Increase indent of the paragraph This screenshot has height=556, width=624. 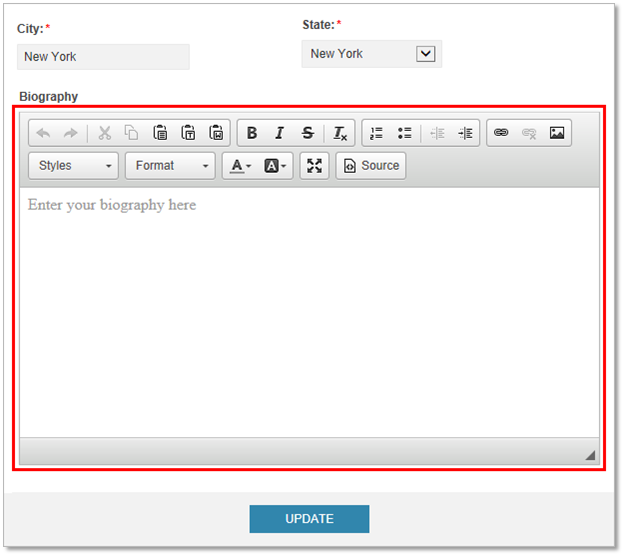pos(465,133)
